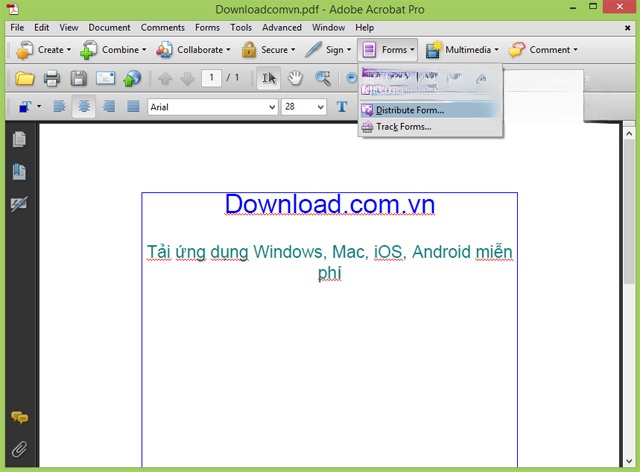Open the Window menu

pyautogui.click(x=329, y=27)
